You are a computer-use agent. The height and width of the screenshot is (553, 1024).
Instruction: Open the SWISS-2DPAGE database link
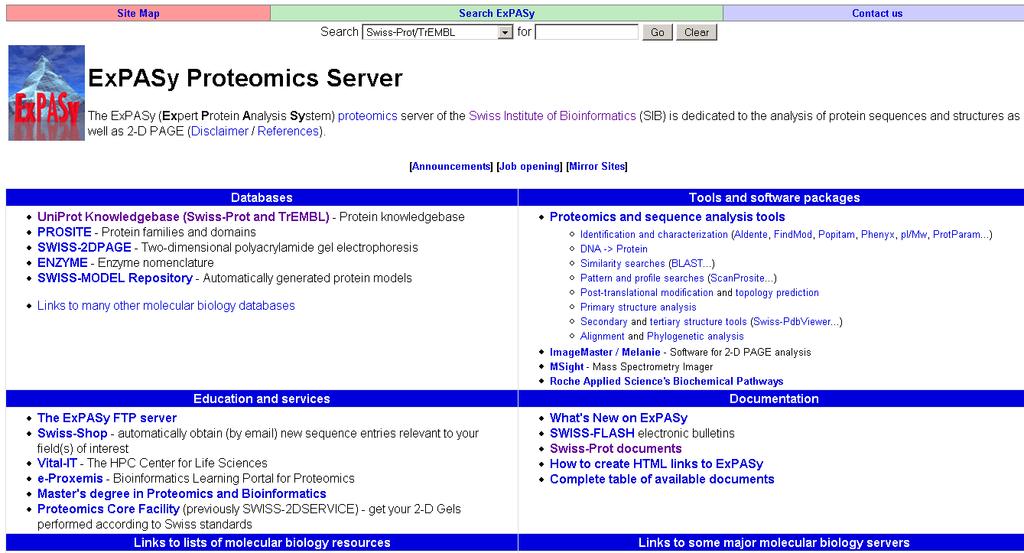pyautogui.click(x=84, y=247)
